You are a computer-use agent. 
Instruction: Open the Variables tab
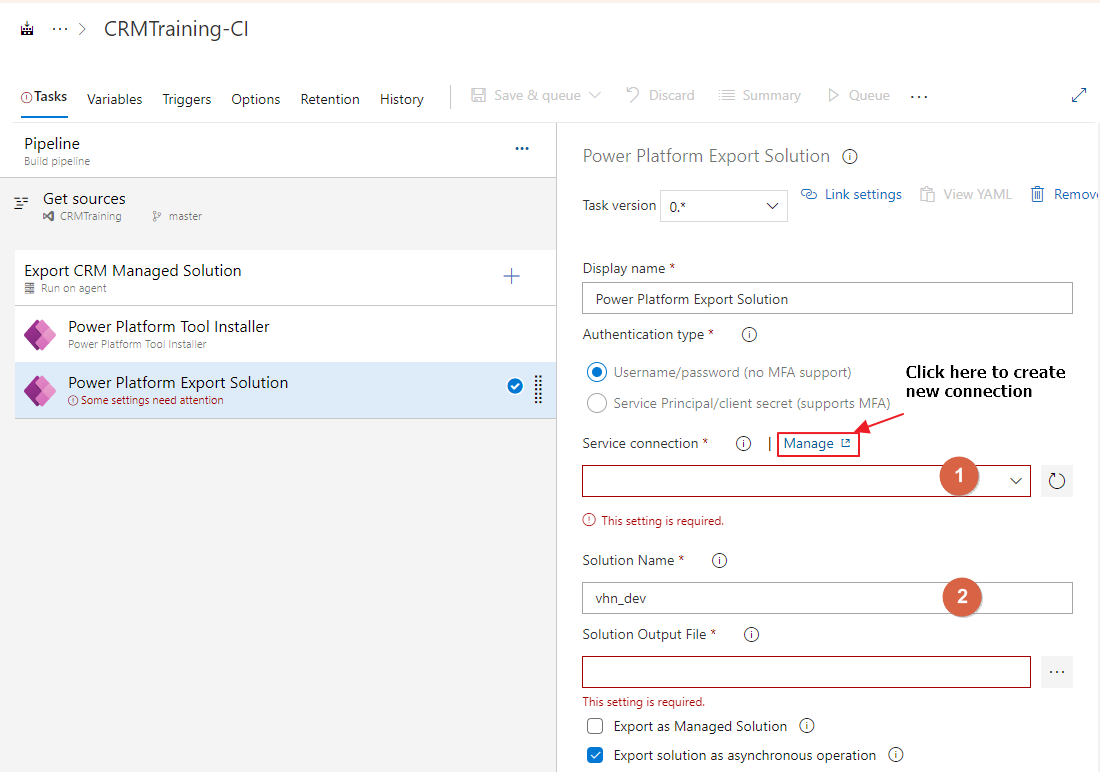pos(114,99)
